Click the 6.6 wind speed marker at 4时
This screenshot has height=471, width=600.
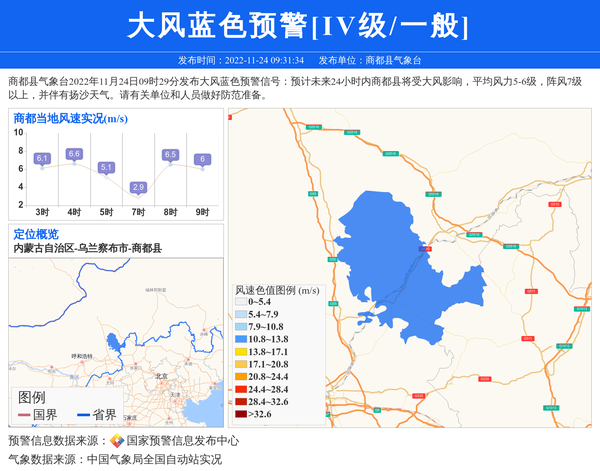pos(74,154)
